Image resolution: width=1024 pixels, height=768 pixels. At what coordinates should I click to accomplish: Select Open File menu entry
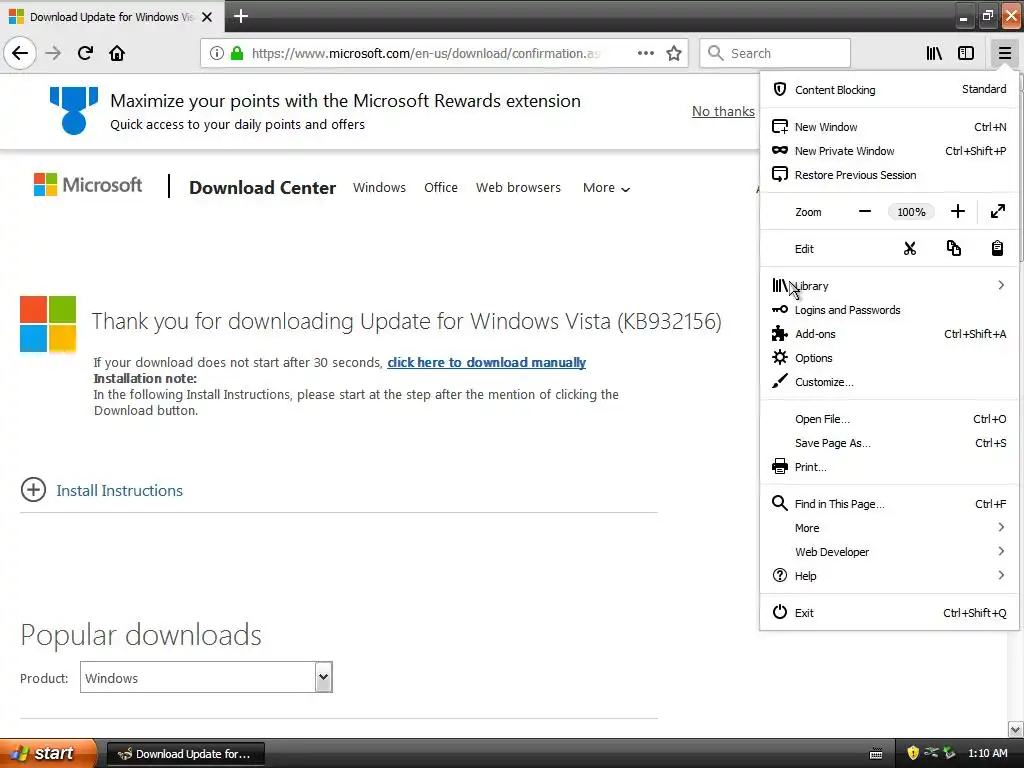coord(889,419)
